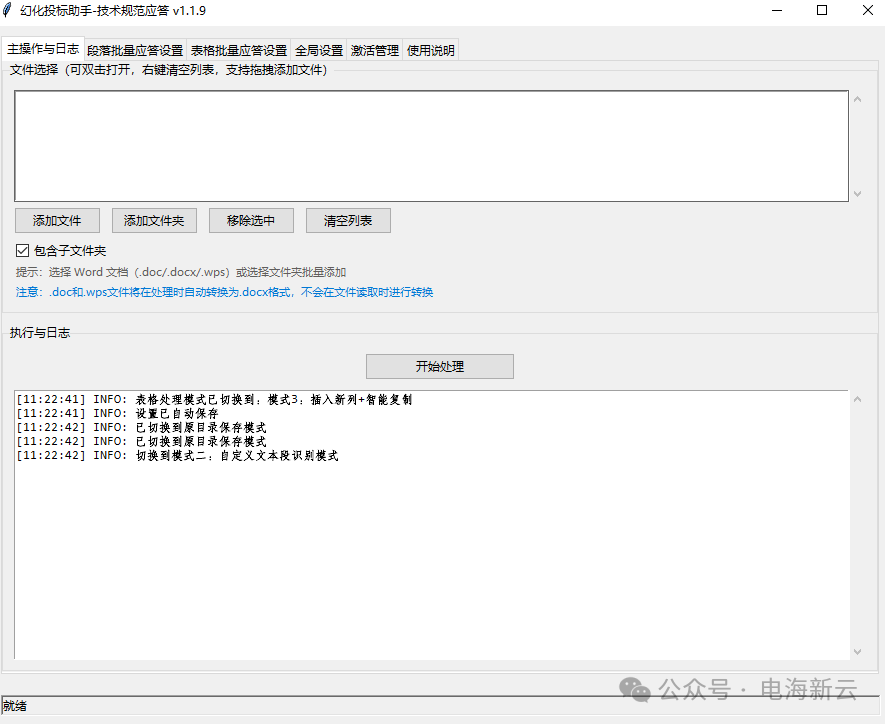The image size is (885, 724).
Task: Click the log area scrollbar up arrow
Action: pyautogui.click(x=857, y=400)
